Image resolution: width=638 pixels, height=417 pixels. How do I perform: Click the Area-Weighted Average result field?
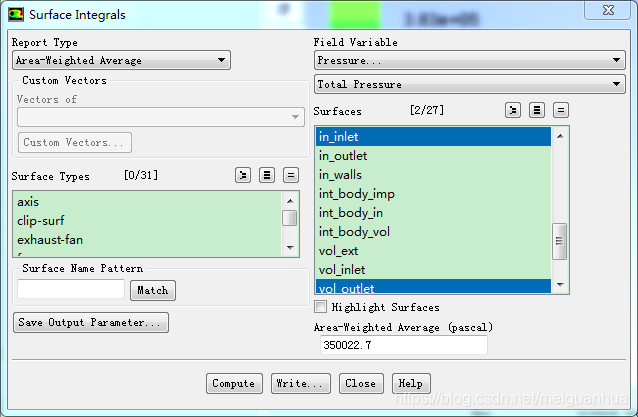(x=404, y=345)
